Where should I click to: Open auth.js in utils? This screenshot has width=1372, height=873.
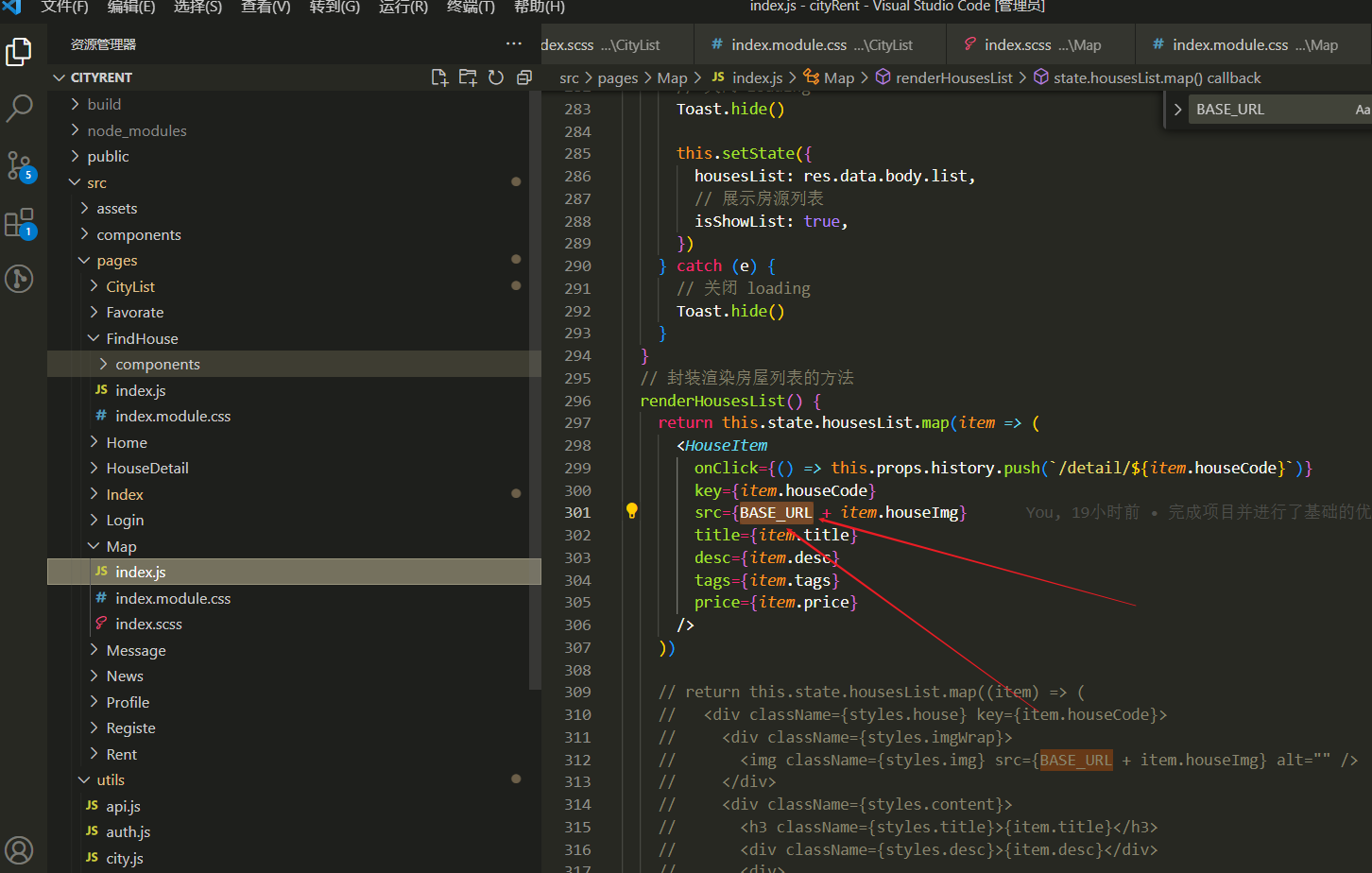(x=295, y=831)
